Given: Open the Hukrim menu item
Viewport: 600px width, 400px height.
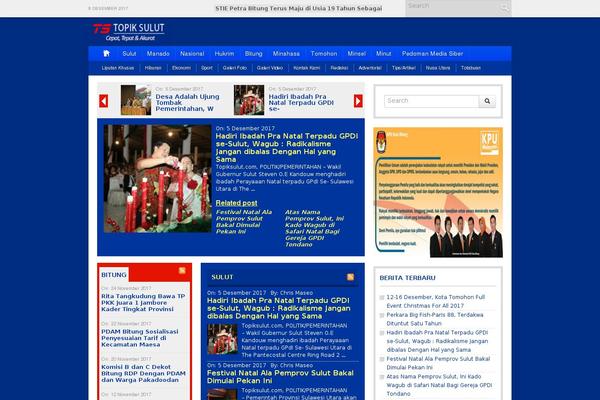Looking at the screenshot, I should [x=224, y=54].
